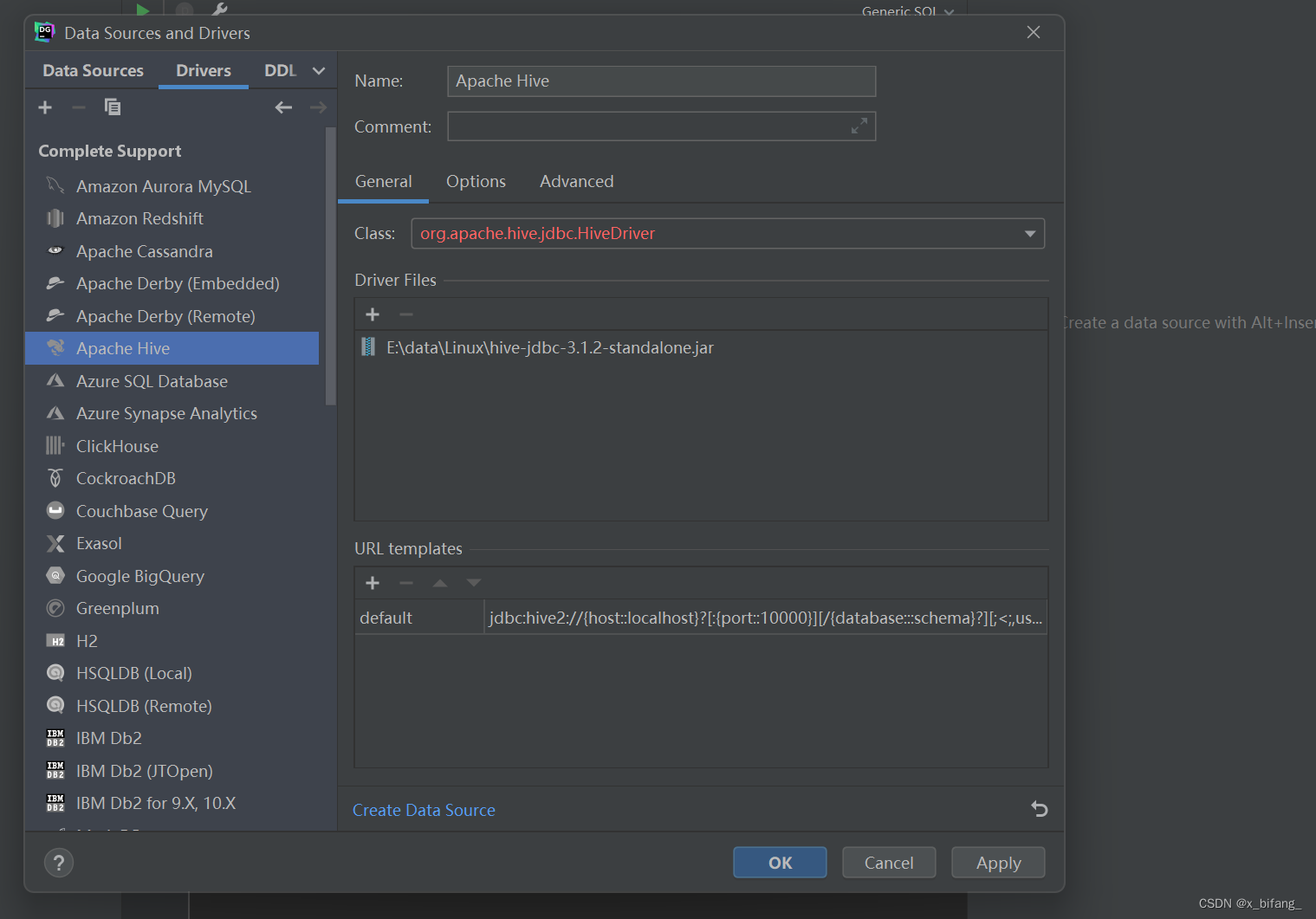Screen dimensions: 1316x919
Task: Select Apache Derby (Embedded) driver
Action: (x=172, y=283)
